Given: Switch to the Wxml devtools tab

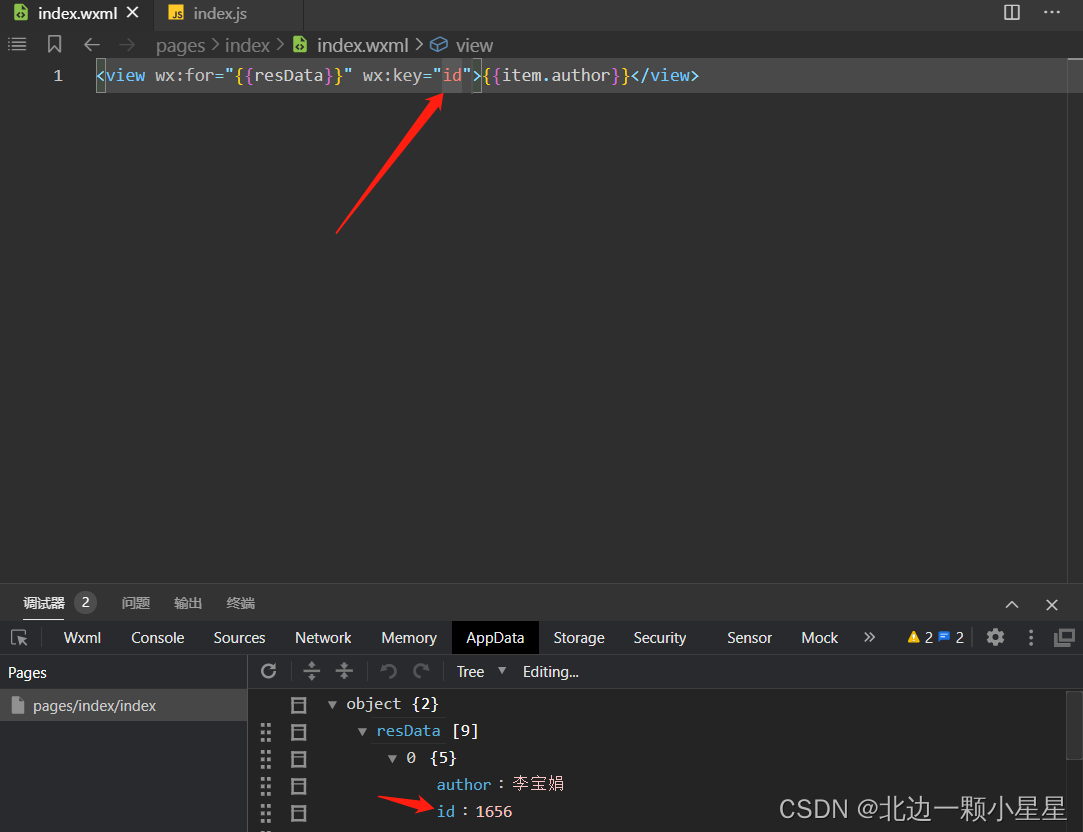Looking at the screenshot, I should click(82, 637).
